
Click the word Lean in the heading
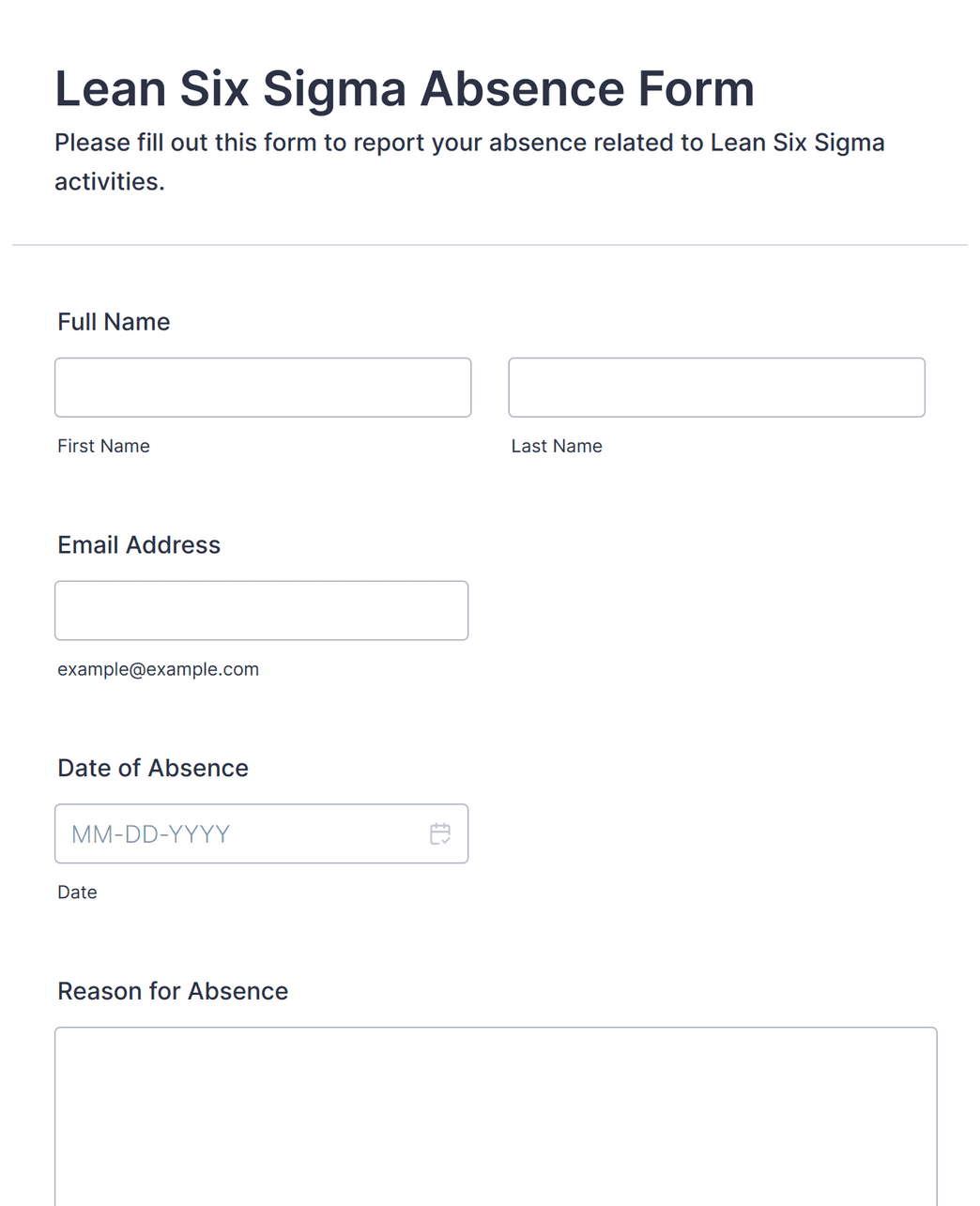pyautogui.click(x=112, y=89)
